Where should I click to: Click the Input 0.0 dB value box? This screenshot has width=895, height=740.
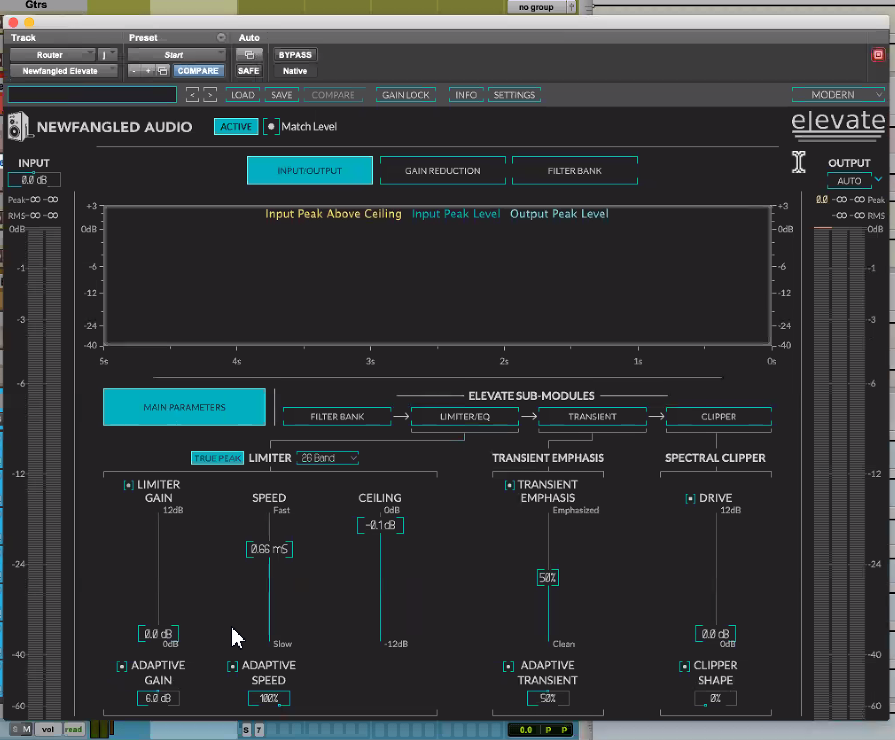pos(34,180)
